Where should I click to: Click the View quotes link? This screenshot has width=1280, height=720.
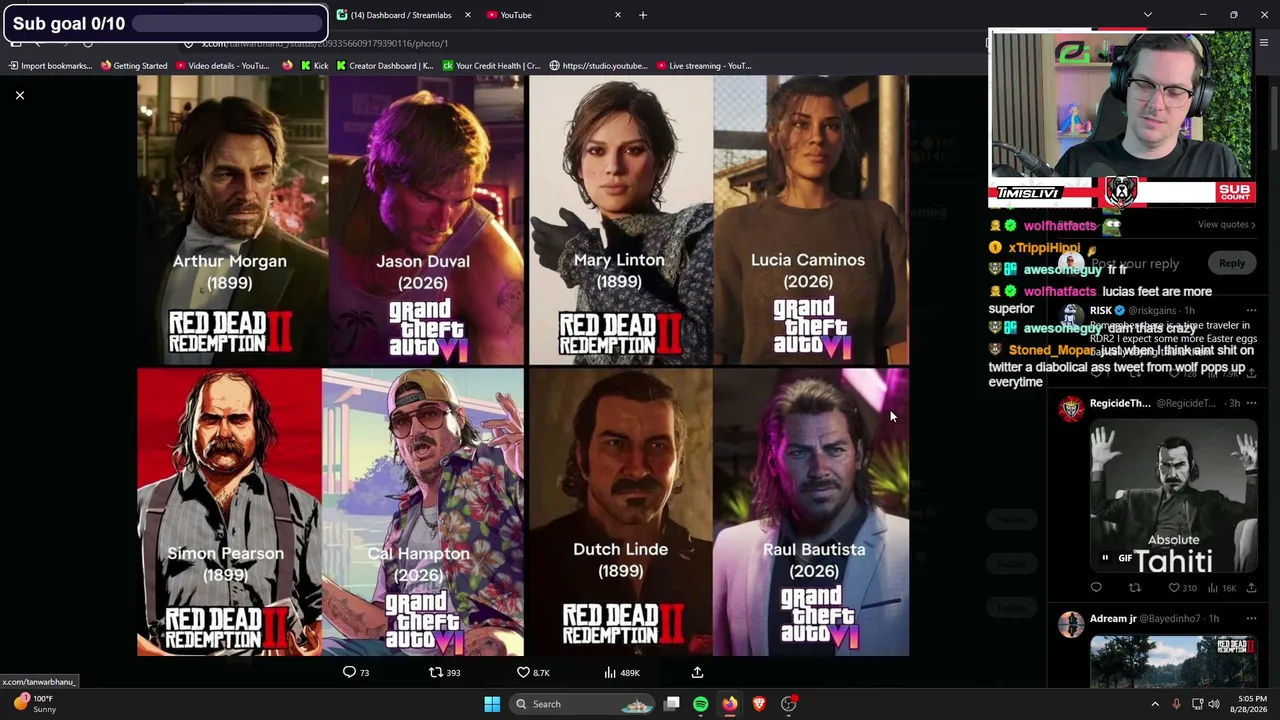click(x=1228, y=225)
